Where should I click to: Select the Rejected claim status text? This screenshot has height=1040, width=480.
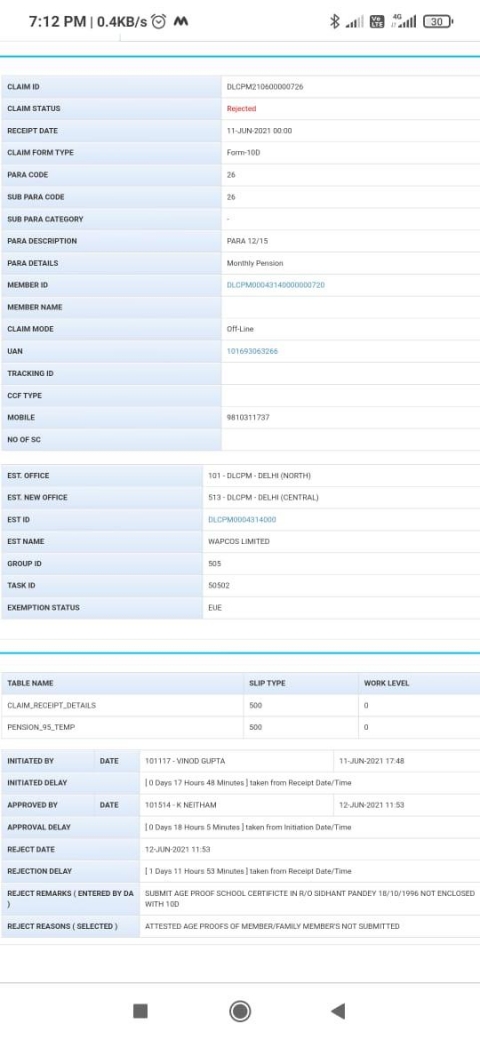pos(241,109)
